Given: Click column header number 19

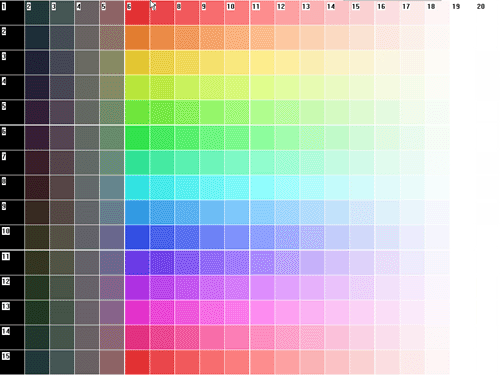Looking at the screenshot, I should click(456, 7).
